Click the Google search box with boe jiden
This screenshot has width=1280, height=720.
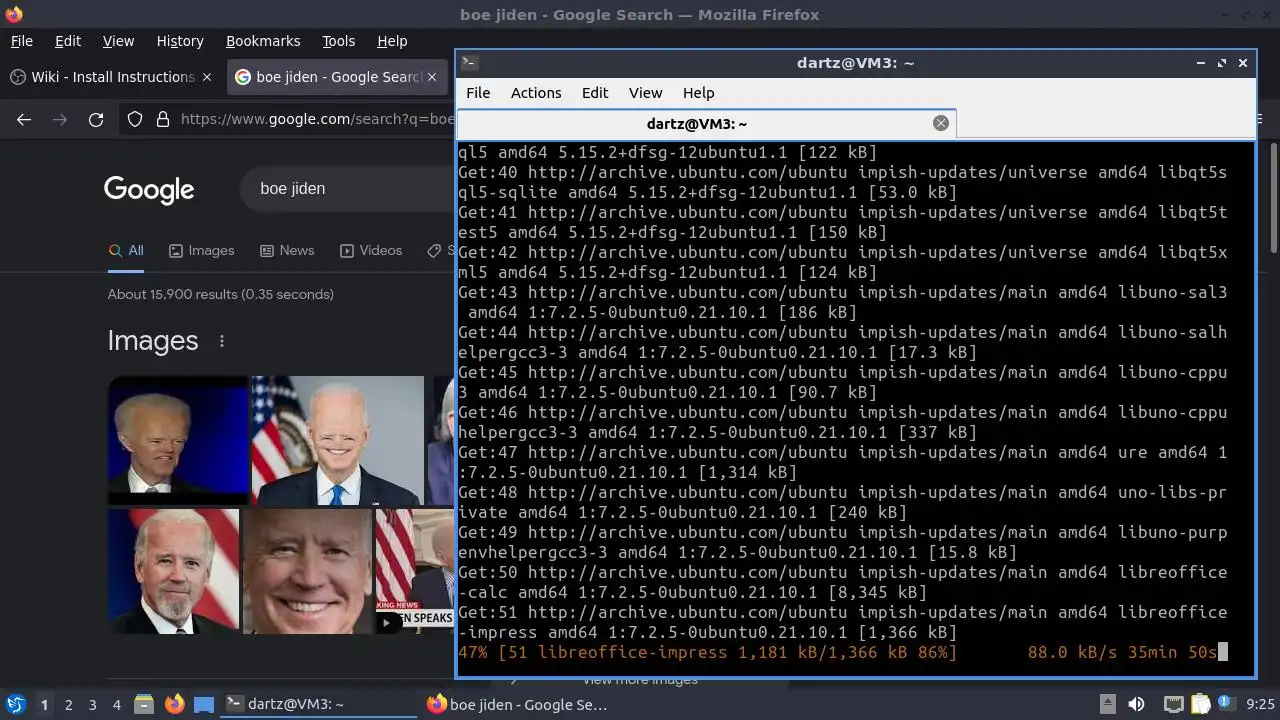tap(347, 188)
